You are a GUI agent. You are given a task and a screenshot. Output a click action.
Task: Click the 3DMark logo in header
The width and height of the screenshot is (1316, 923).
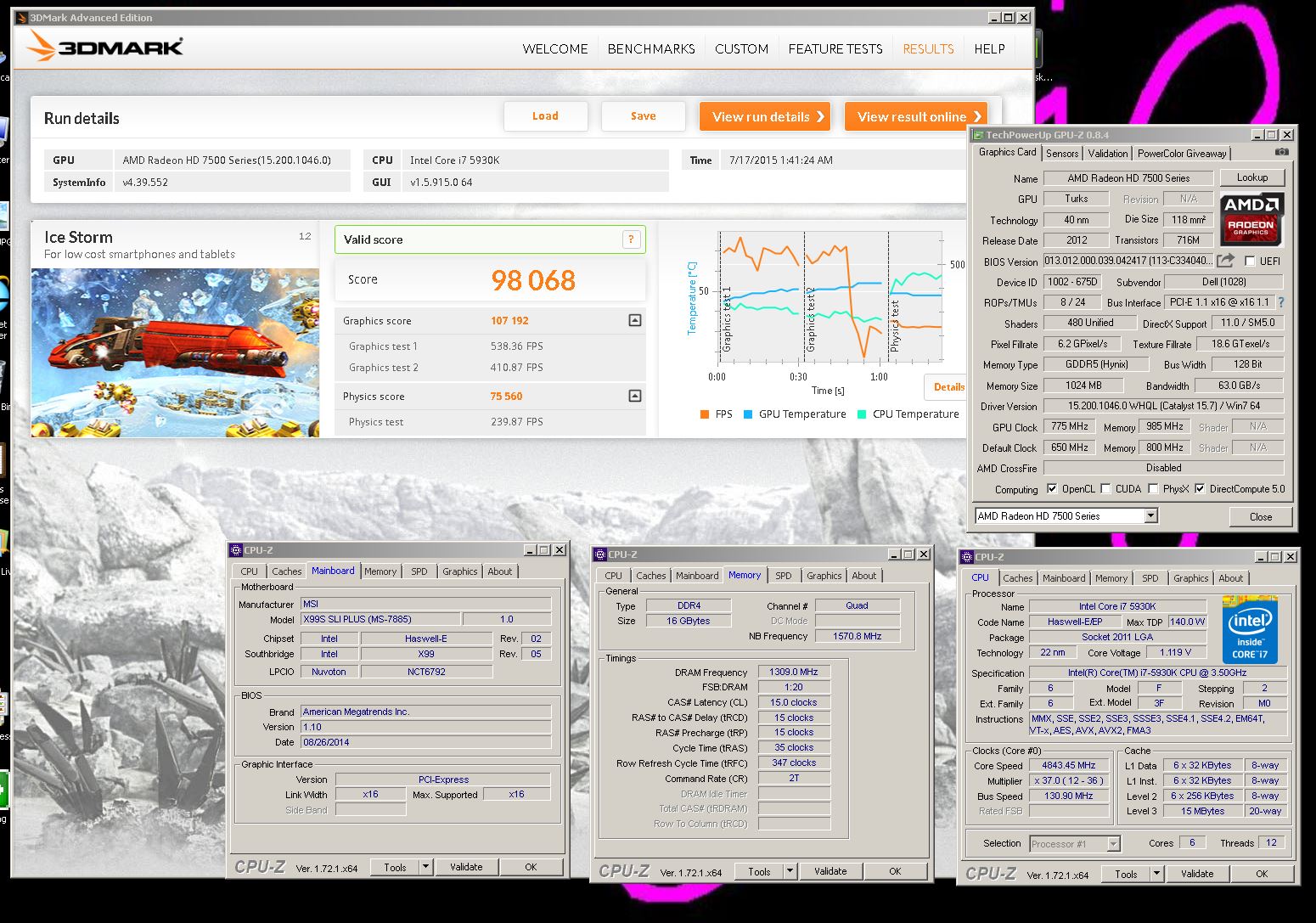104,47
